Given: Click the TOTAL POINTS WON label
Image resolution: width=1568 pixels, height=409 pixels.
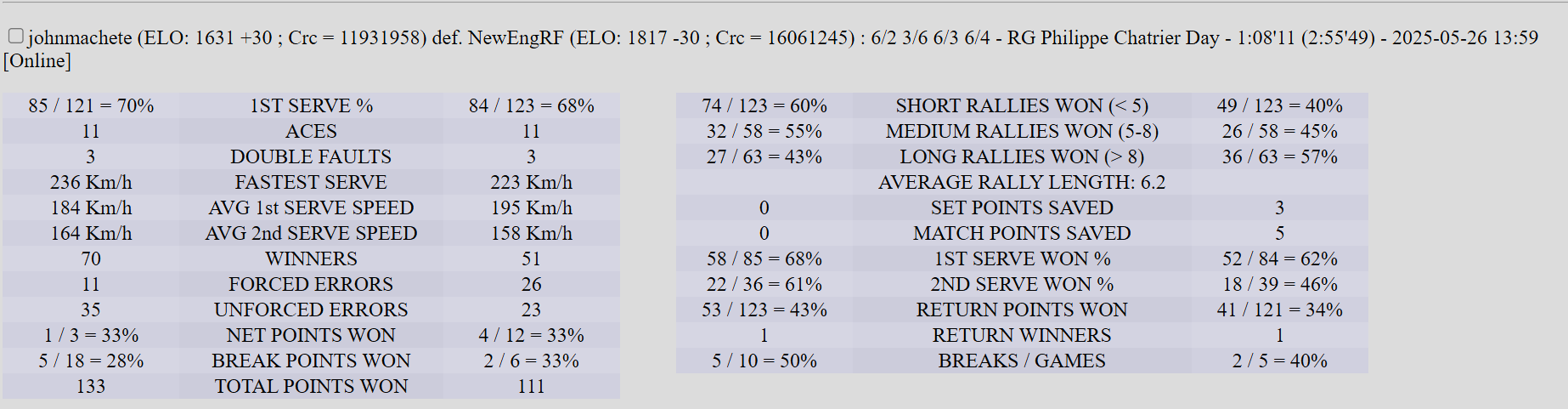Looking at the screenshot, I should point(311,386).
